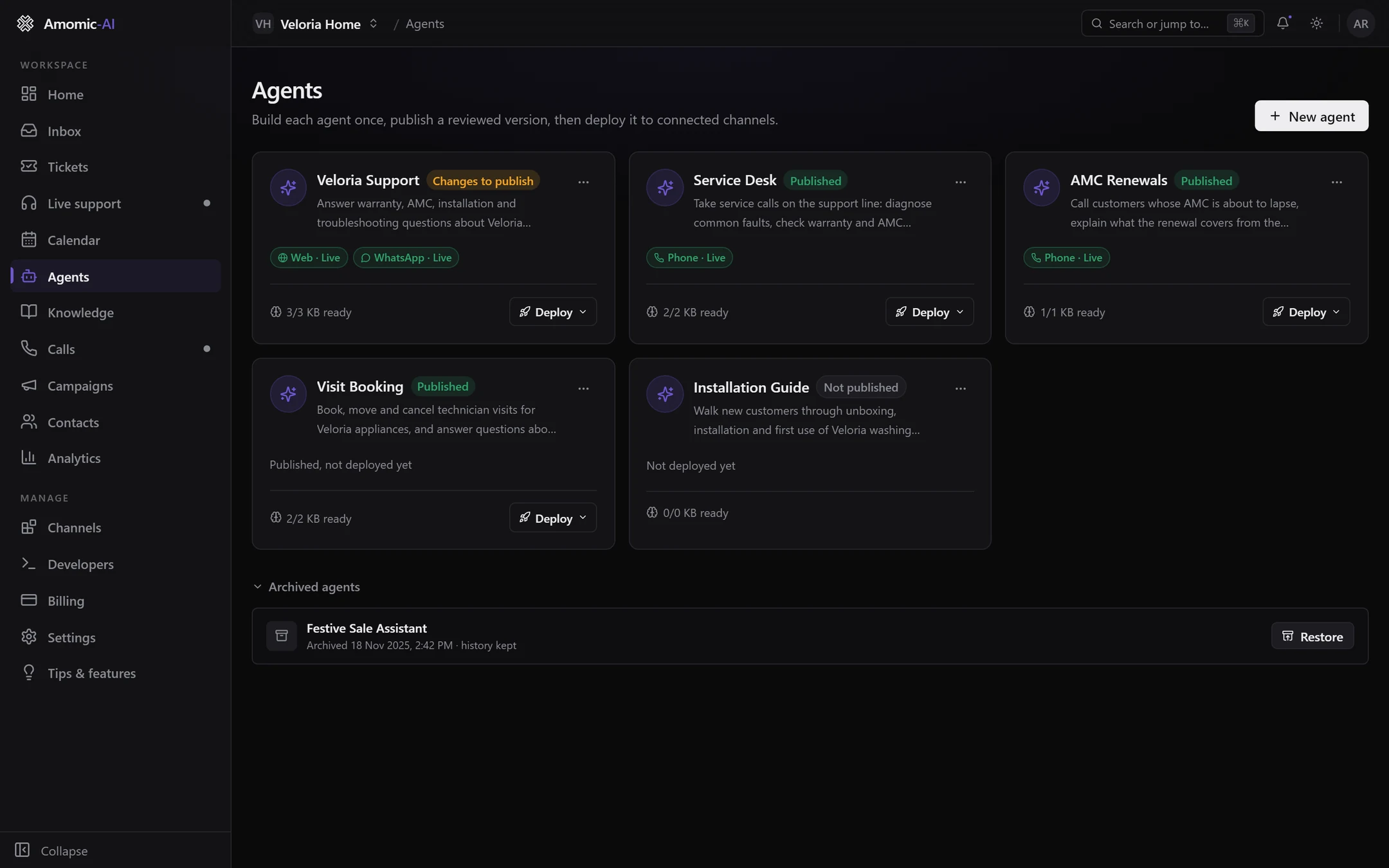Image resolution: width=1389 pixels, height=868 pixels.
Task: Toggle the light theme sun icon
Action: (1316, 23)
